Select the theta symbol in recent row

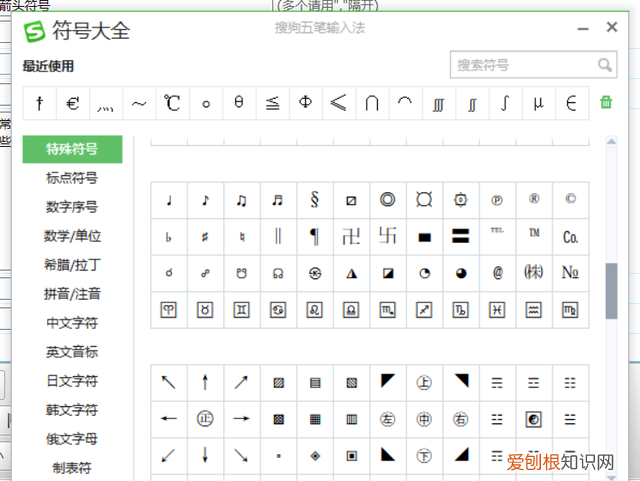[x=239, y=103]
